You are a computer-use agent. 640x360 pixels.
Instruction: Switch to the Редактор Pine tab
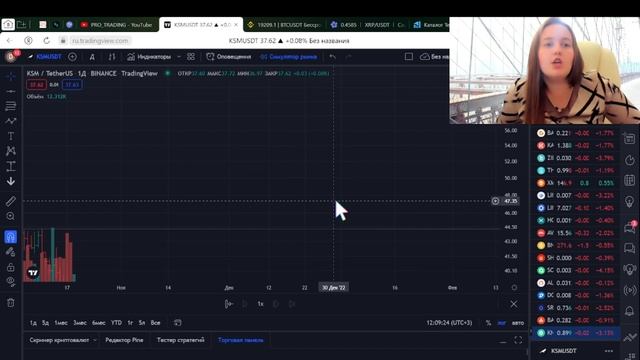pos(124,340)
